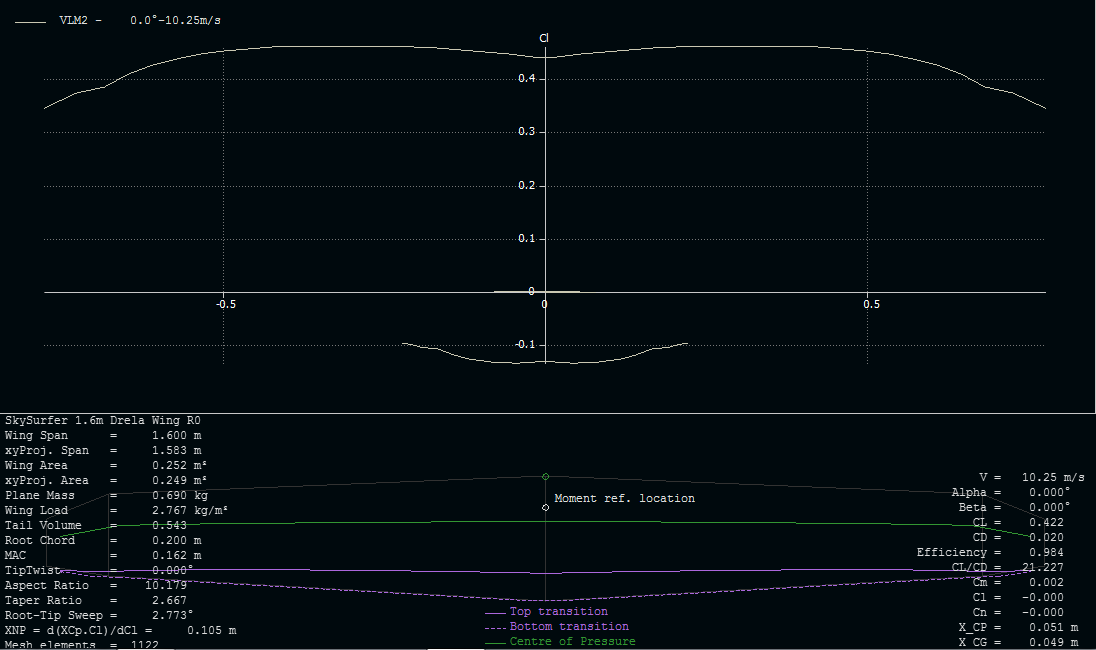Click the -0.1 tick label on the Cl axis
Screen dimensions: 1096x650
(525, 345)
